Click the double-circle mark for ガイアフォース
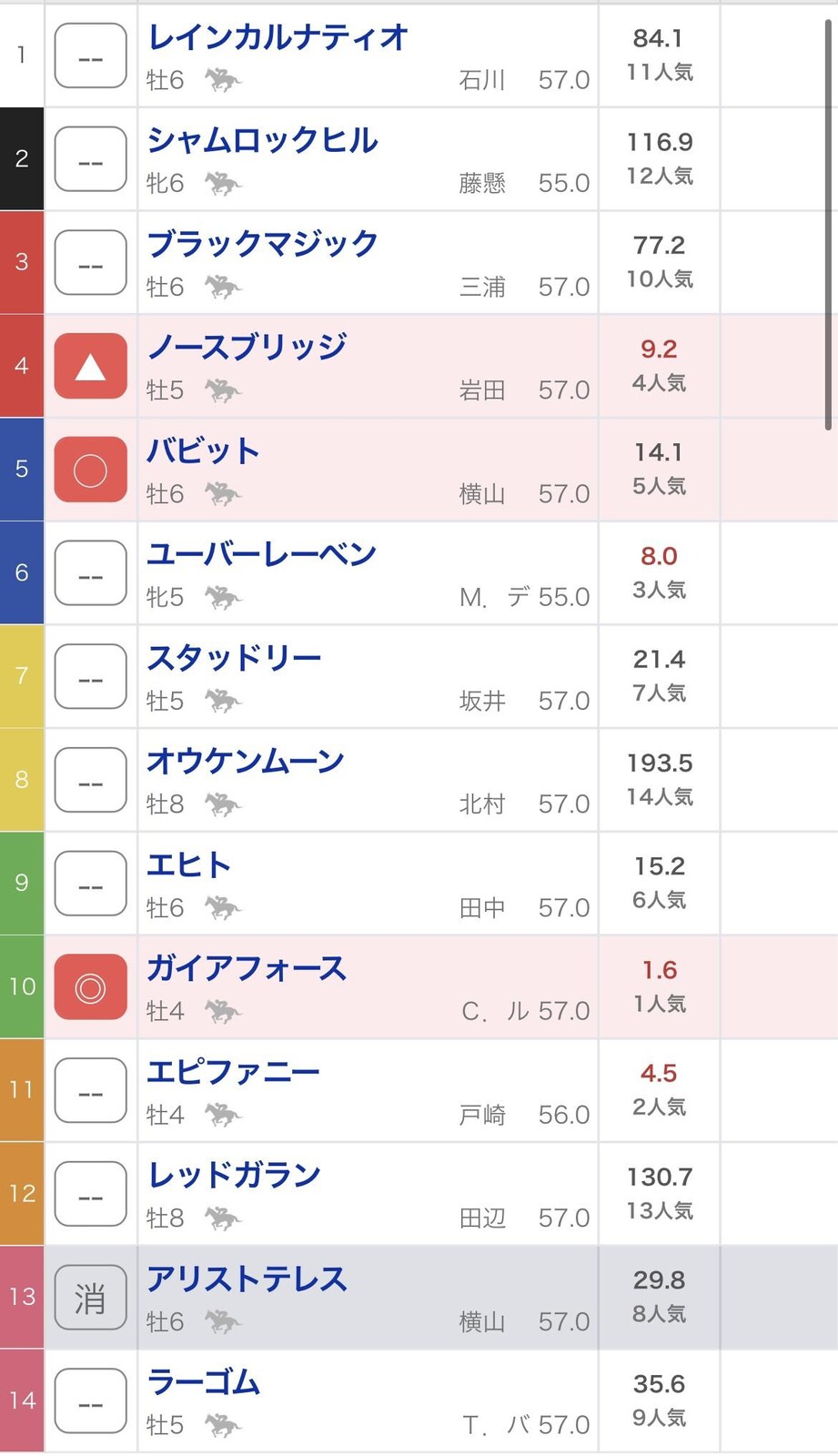This screenshot has width=838, height=1456. pyautogui.click(x=90, y=987)
